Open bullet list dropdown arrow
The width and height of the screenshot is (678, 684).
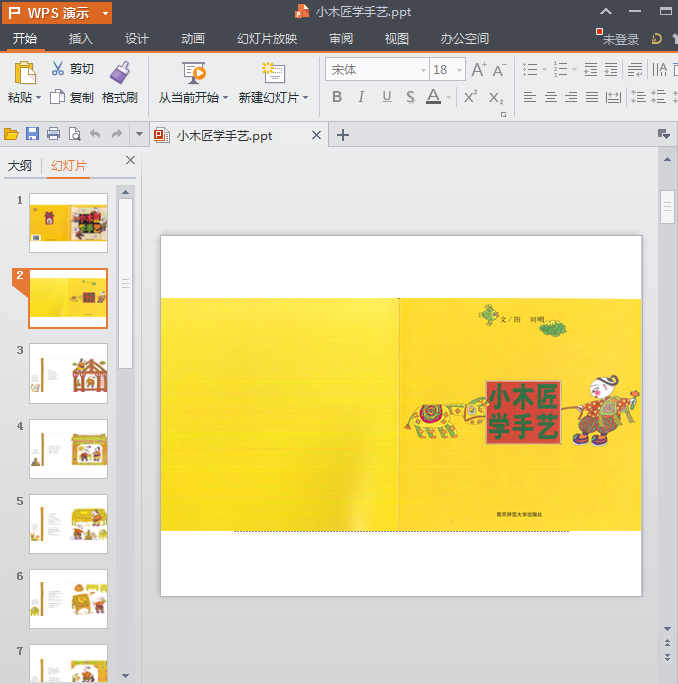pyautogui.click(x=544, y=69)
